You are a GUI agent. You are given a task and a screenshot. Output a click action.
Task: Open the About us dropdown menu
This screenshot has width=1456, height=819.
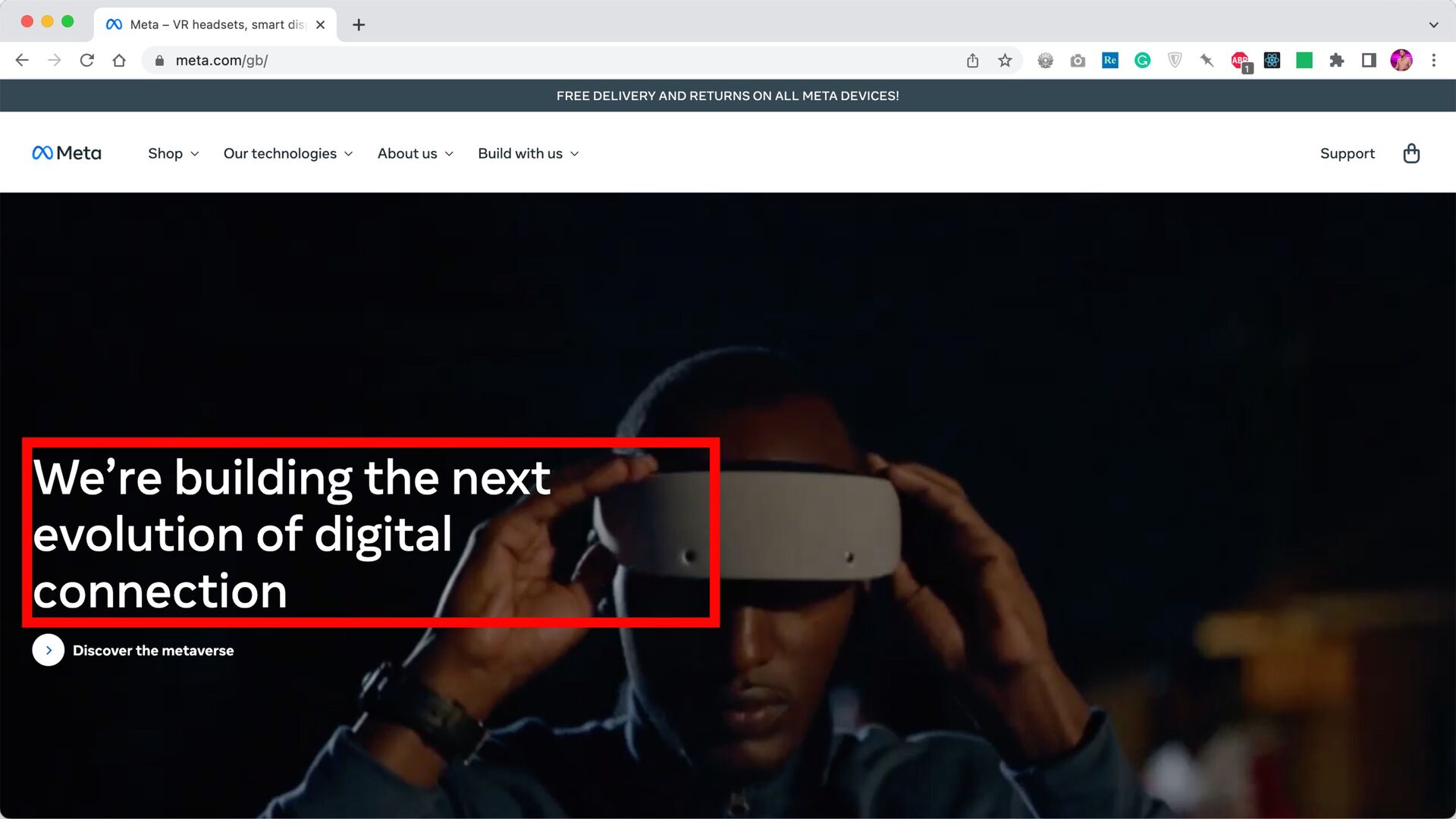pyautogui.click(x=415, y=154)
